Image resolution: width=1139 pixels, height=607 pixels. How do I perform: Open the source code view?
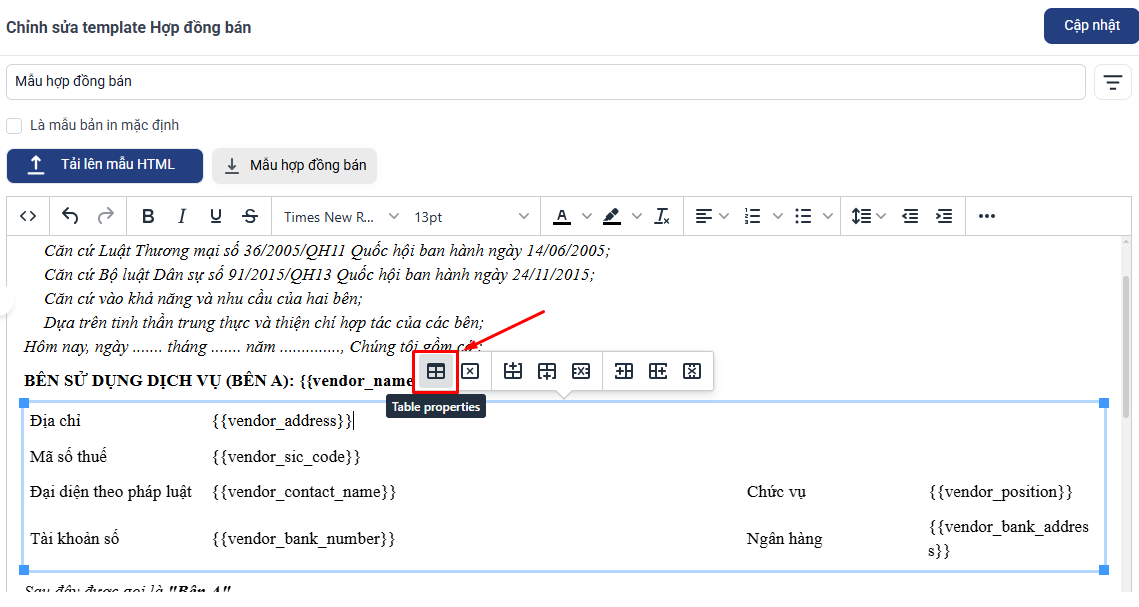(28, 216)
